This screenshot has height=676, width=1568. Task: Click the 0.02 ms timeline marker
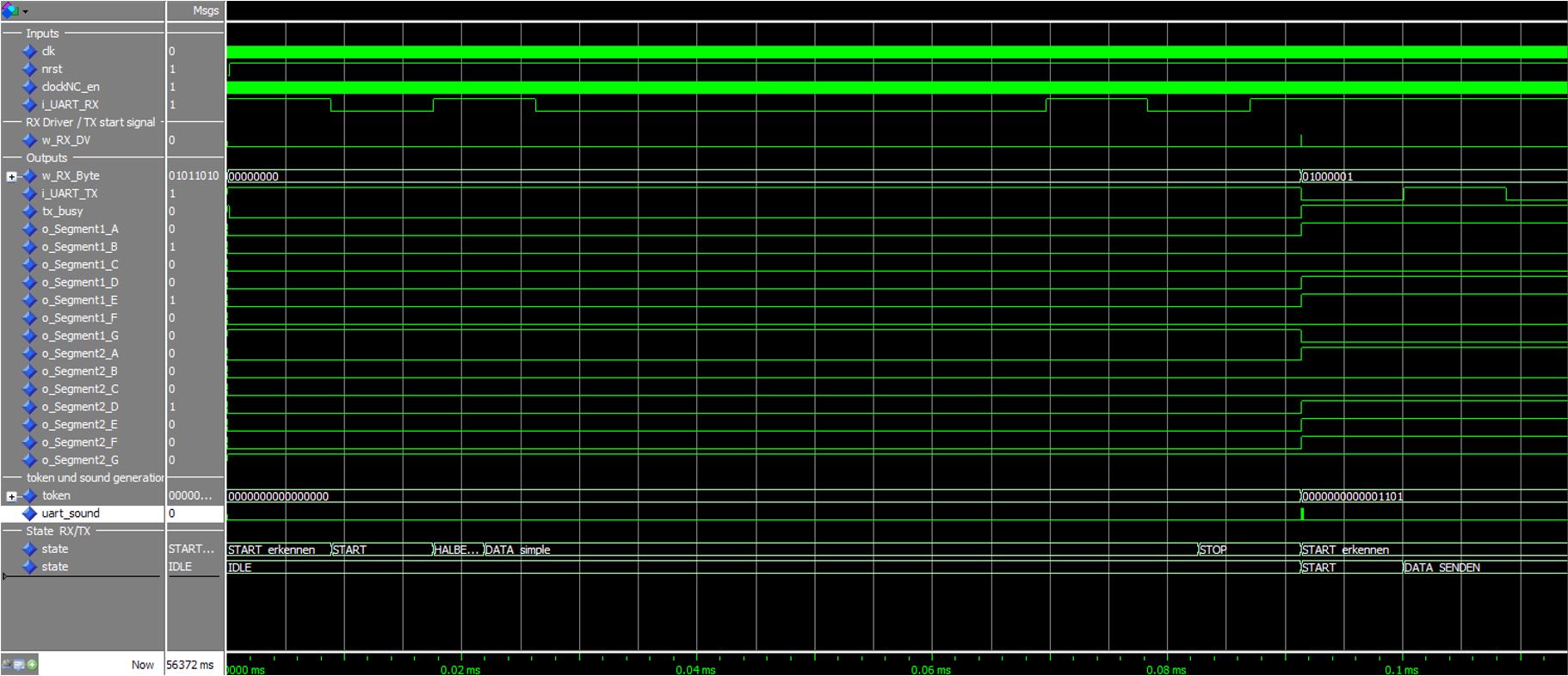point(460,669)
